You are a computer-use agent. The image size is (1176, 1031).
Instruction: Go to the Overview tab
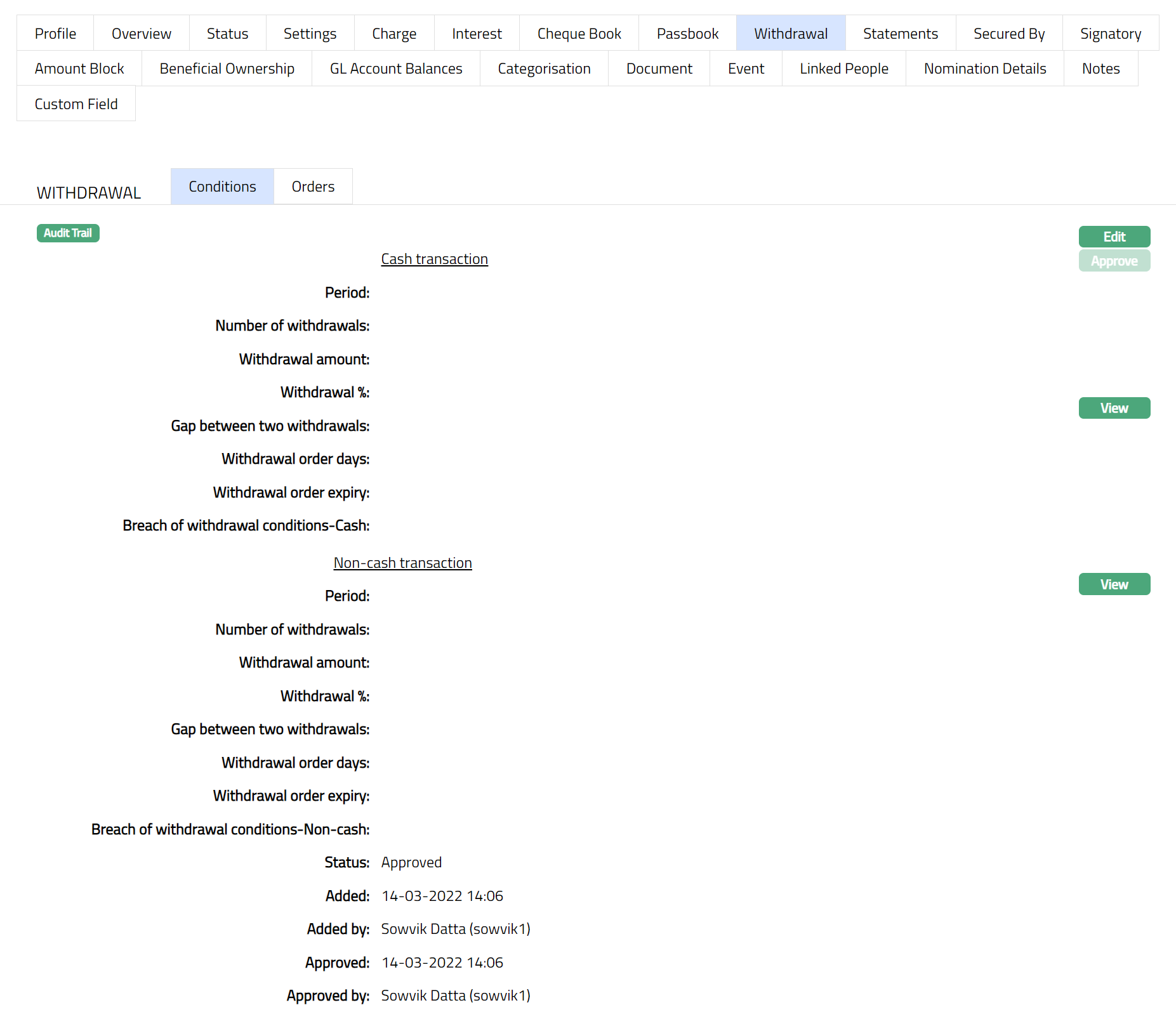pyautogui.click(x=141, y=34)
